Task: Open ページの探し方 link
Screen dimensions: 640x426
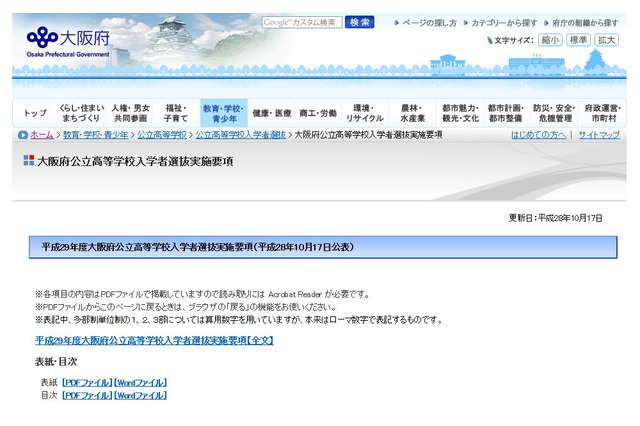Action: [429, 23]
